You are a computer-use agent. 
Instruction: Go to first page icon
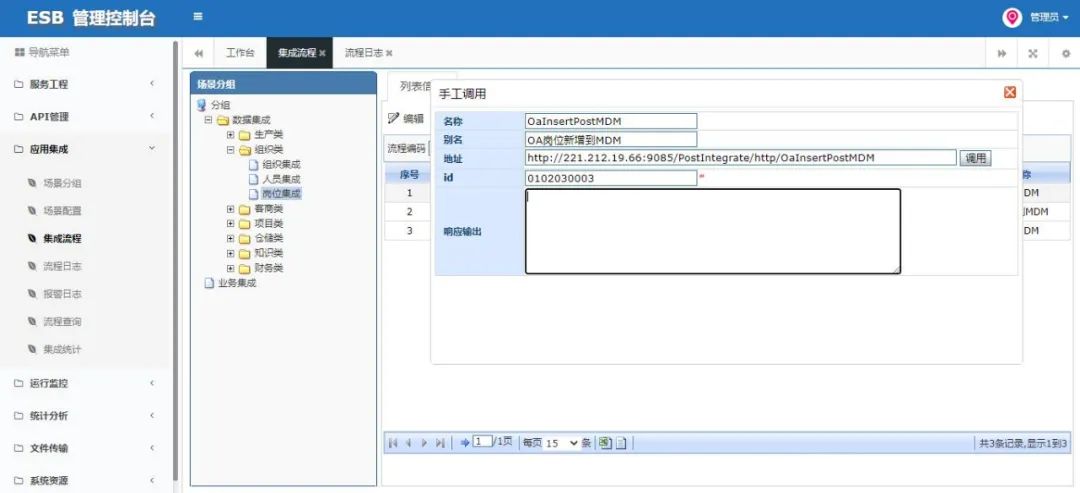(x=393, y=443)
